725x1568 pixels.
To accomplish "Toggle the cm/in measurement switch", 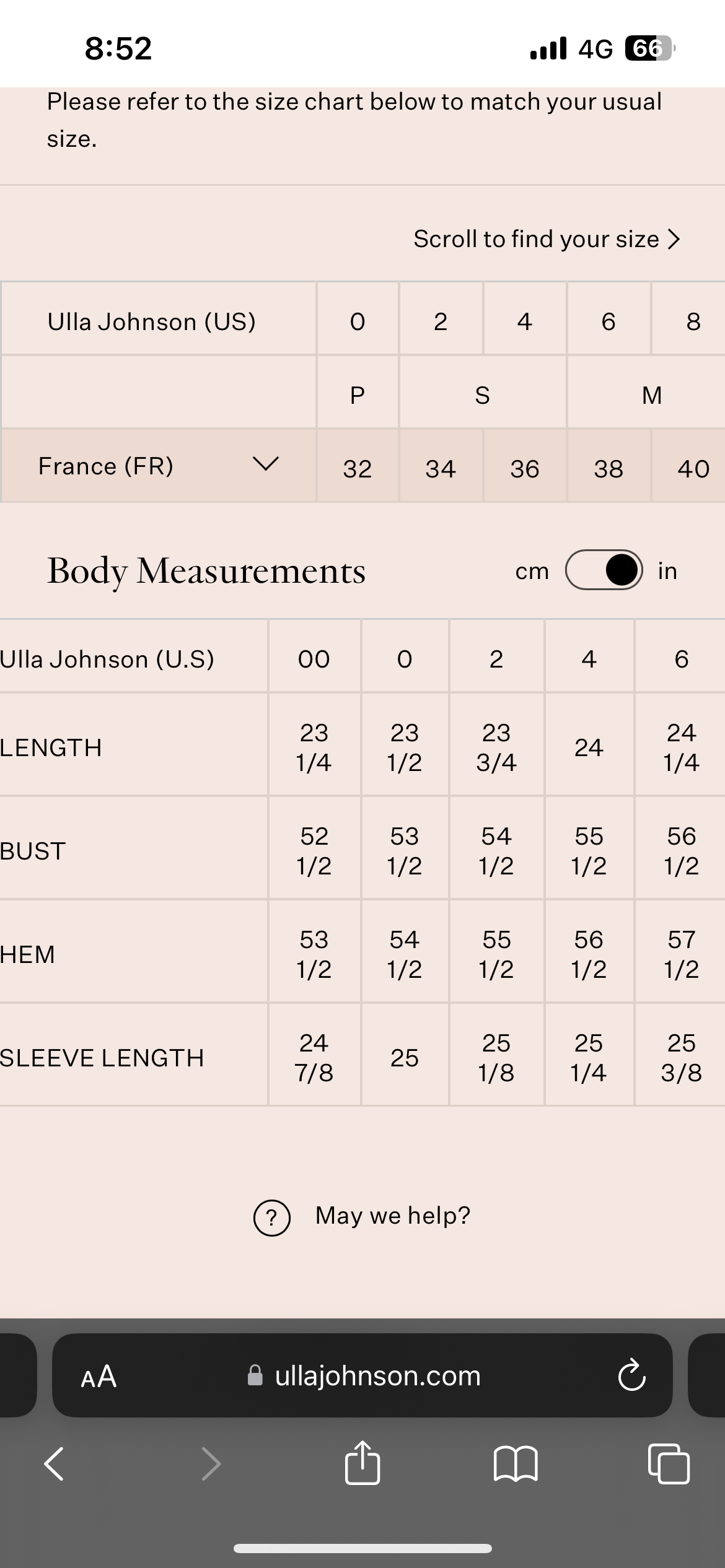I will pyautogui.click(x=604, y=570).
